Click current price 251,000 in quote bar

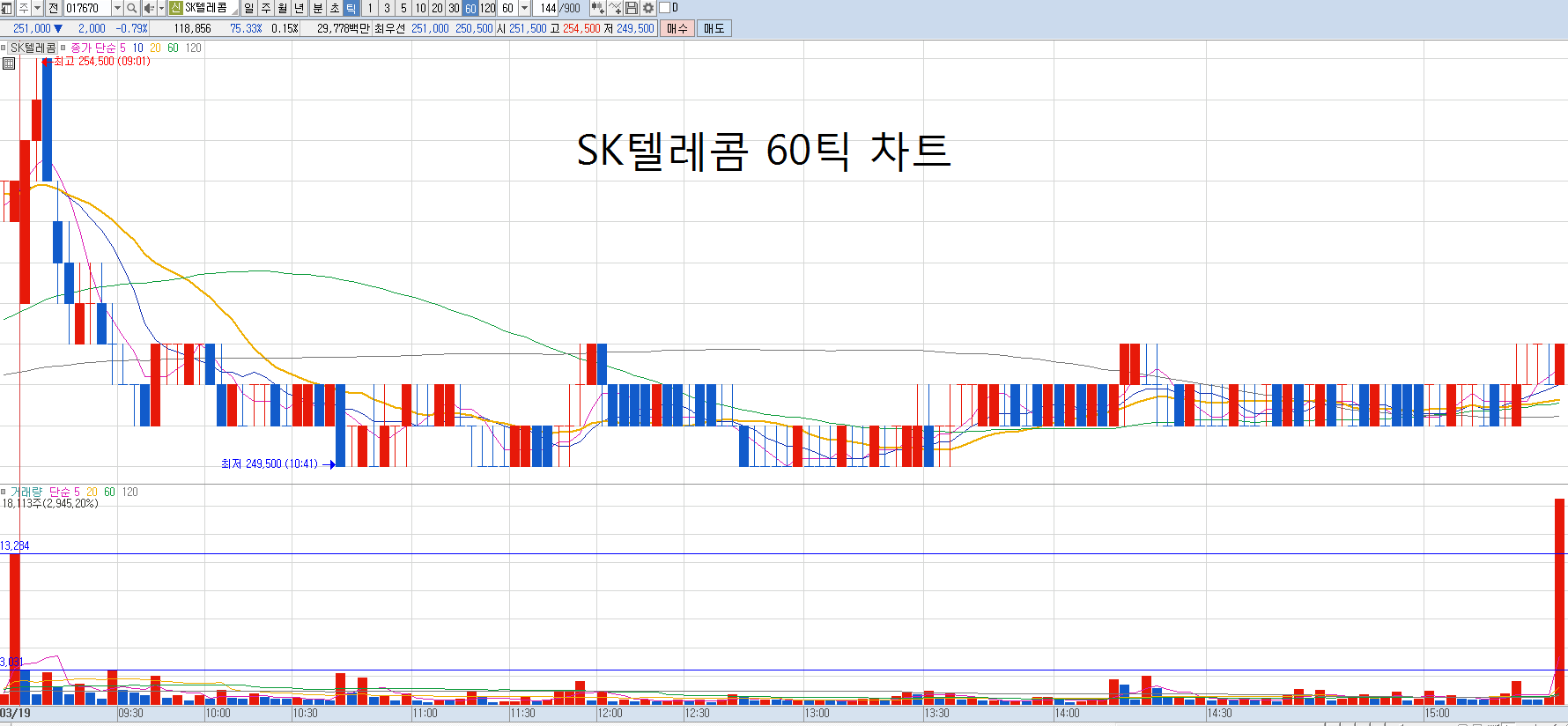pyautogui.click(x=32, y=28)
